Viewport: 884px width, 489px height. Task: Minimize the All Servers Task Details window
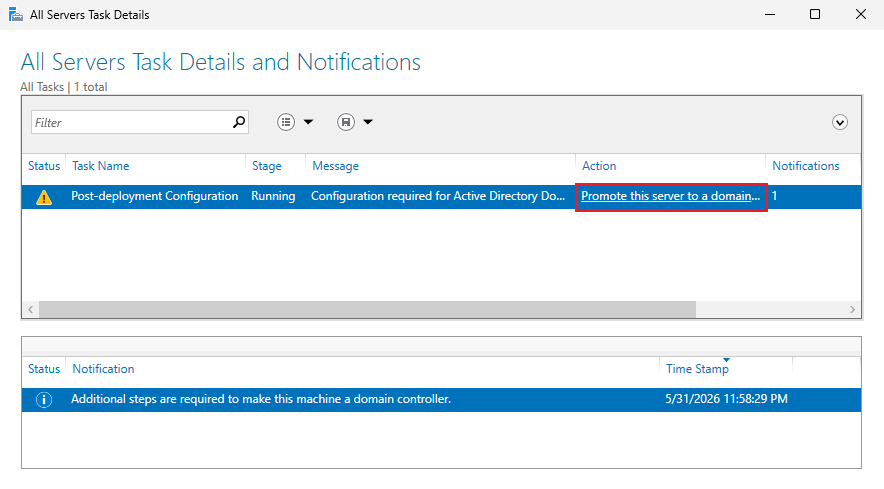[x=770, y=14]
